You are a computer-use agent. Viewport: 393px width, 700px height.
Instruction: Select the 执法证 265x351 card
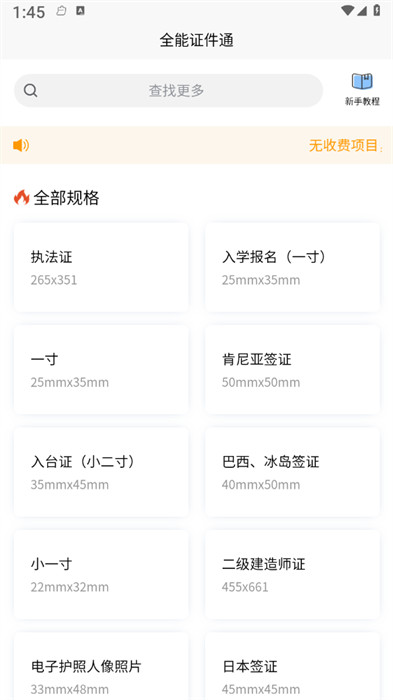click(x=101, y=267)
